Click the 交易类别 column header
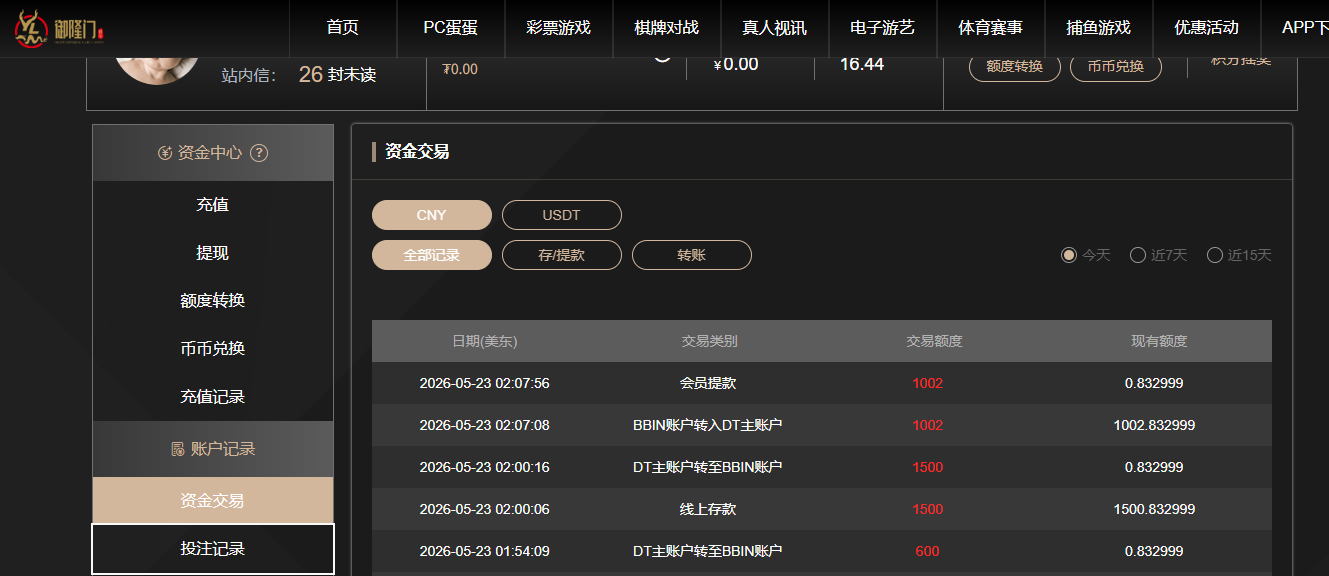This screenshot has height=576, width=1329. pyautogui.click(x=709, y=341)
